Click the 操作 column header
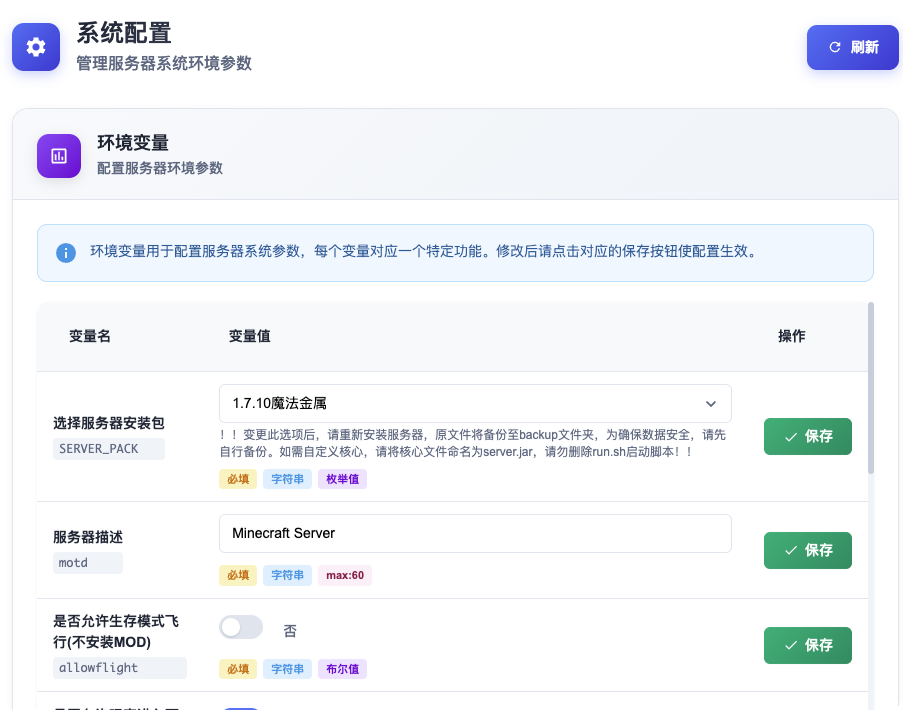This screenshot has width=903, height=710. point(791,336)
